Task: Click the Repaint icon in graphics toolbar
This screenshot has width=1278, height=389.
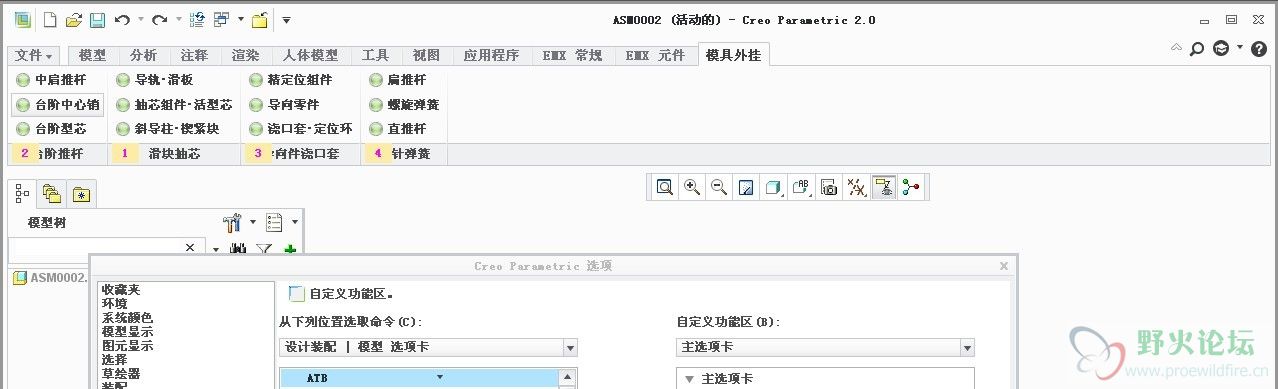Action: (746, 187)
